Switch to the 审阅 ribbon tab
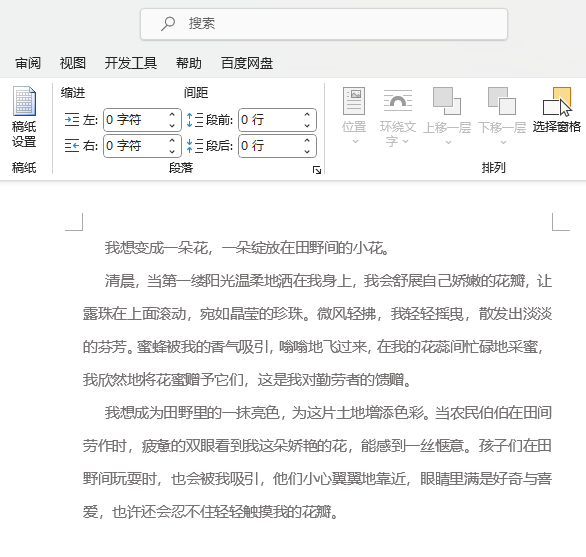Screen dimensions: 586x557 (28, 63)
